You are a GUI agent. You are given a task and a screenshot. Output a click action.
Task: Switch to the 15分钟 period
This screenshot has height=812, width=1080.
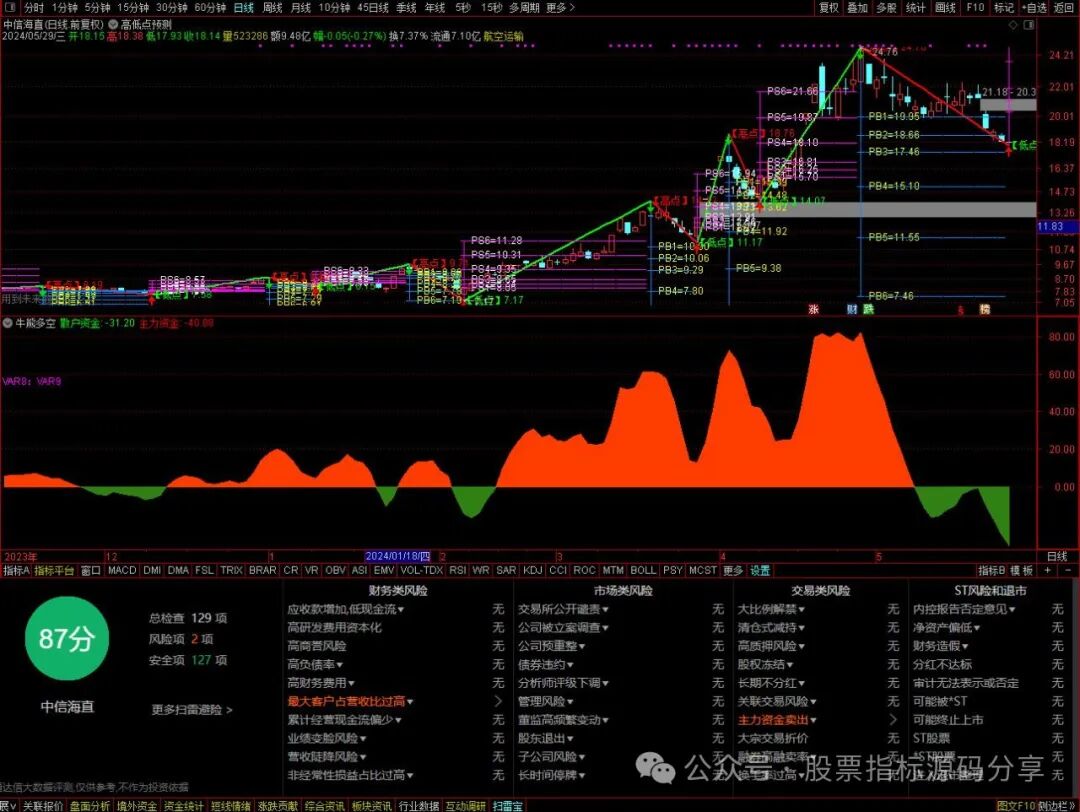133,8
